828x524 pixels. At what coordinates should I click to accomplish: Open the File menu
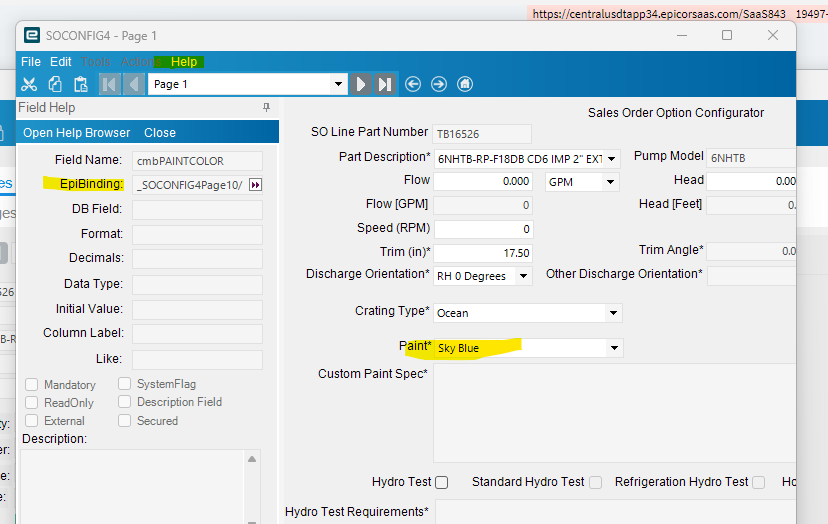tap(31, 62)
